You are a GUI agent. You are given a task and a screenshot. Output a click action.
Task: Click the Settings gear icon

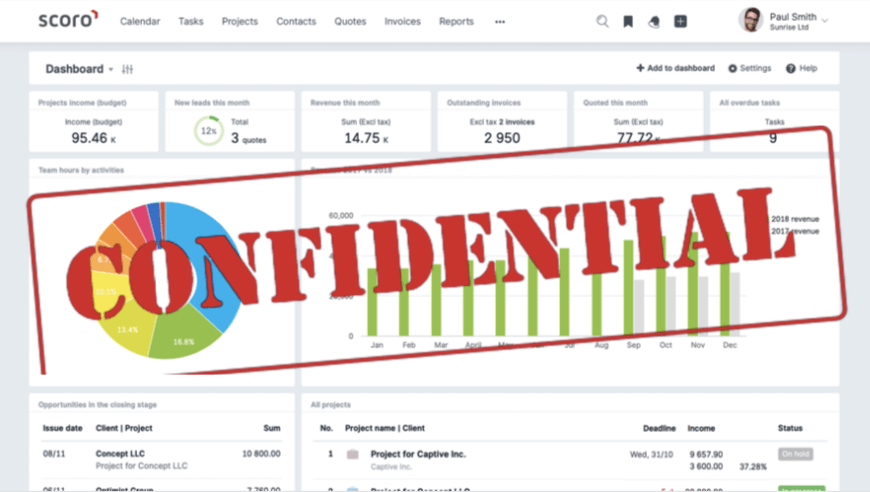[x=732, y=68]
